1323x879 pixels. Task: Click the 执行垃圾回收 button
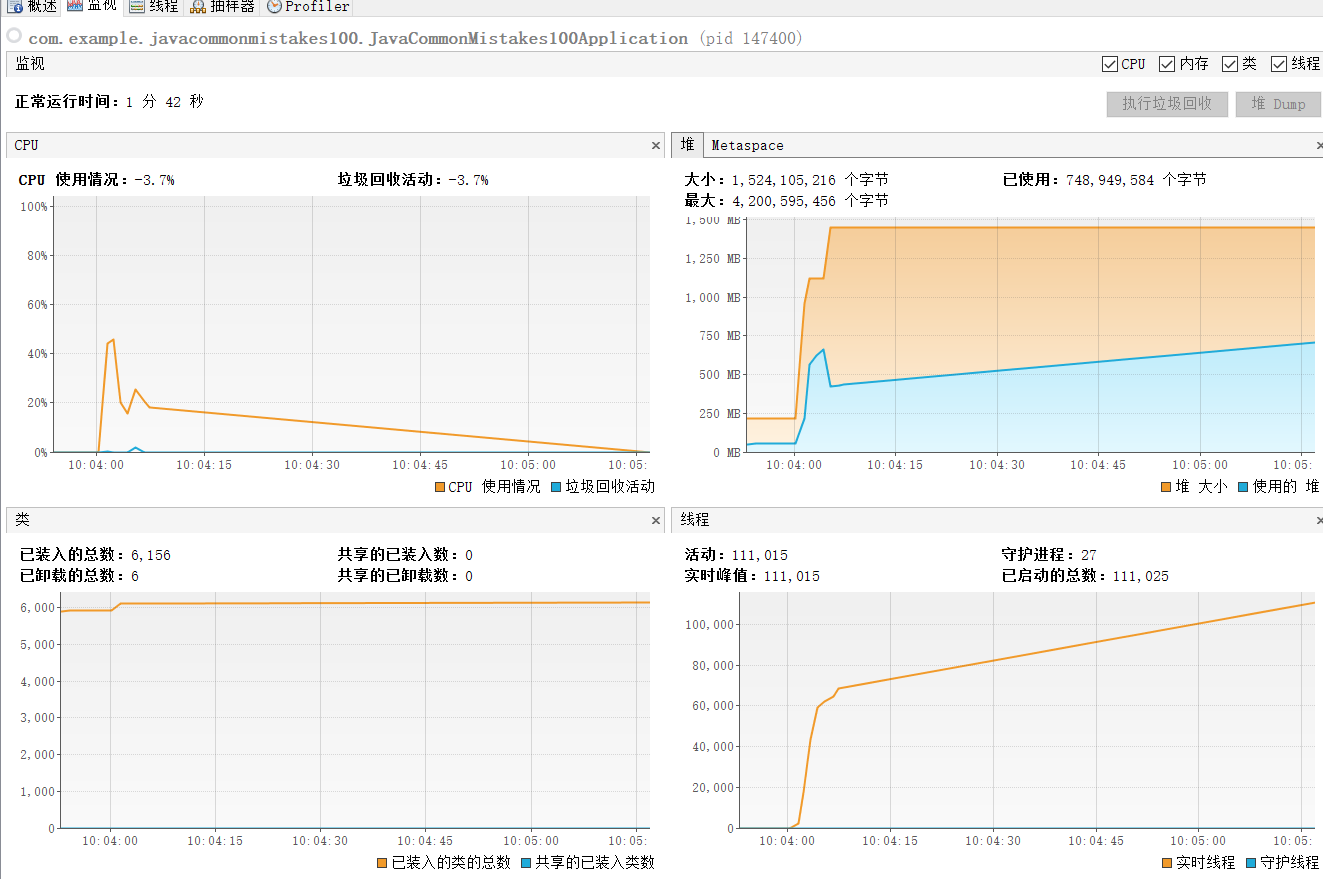pyautogui.click(x=1167, y=104)
